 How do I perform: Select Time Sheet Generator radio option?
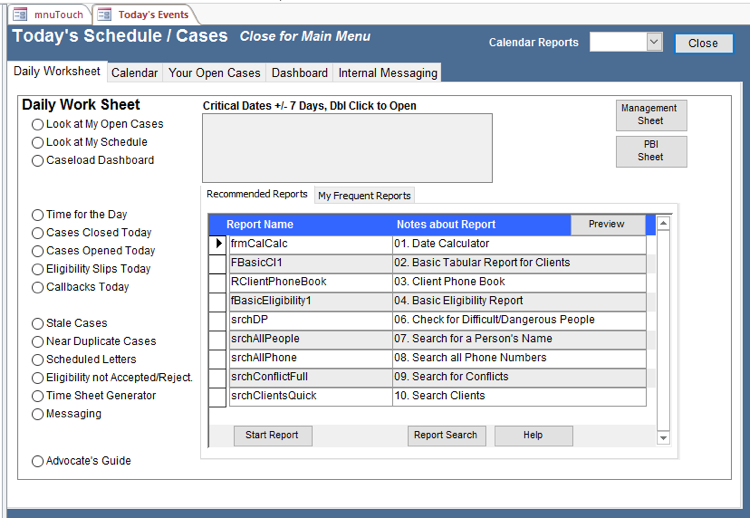38,396
